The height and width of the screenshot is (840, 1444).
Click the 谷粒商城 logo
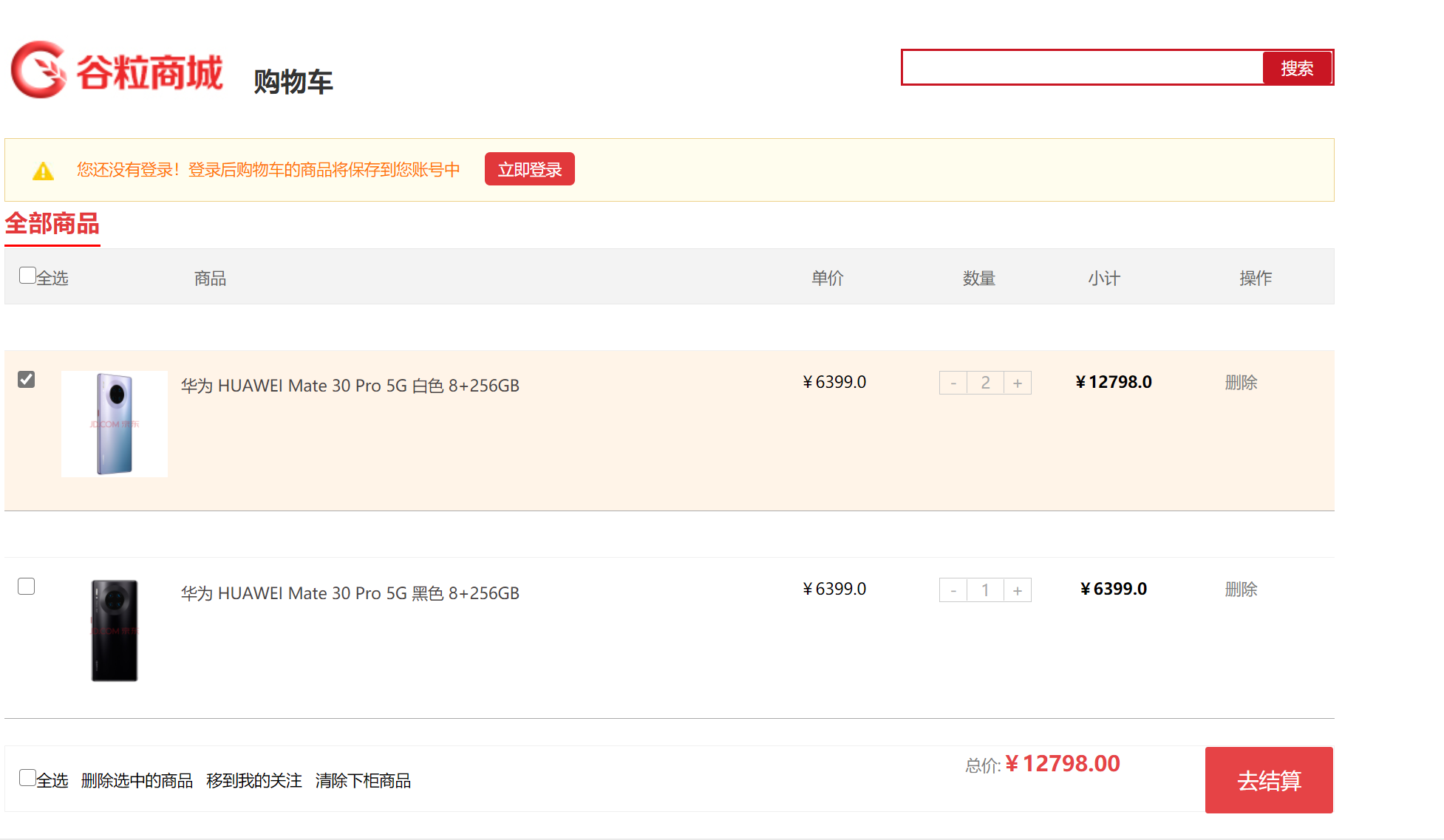point(117,70)
